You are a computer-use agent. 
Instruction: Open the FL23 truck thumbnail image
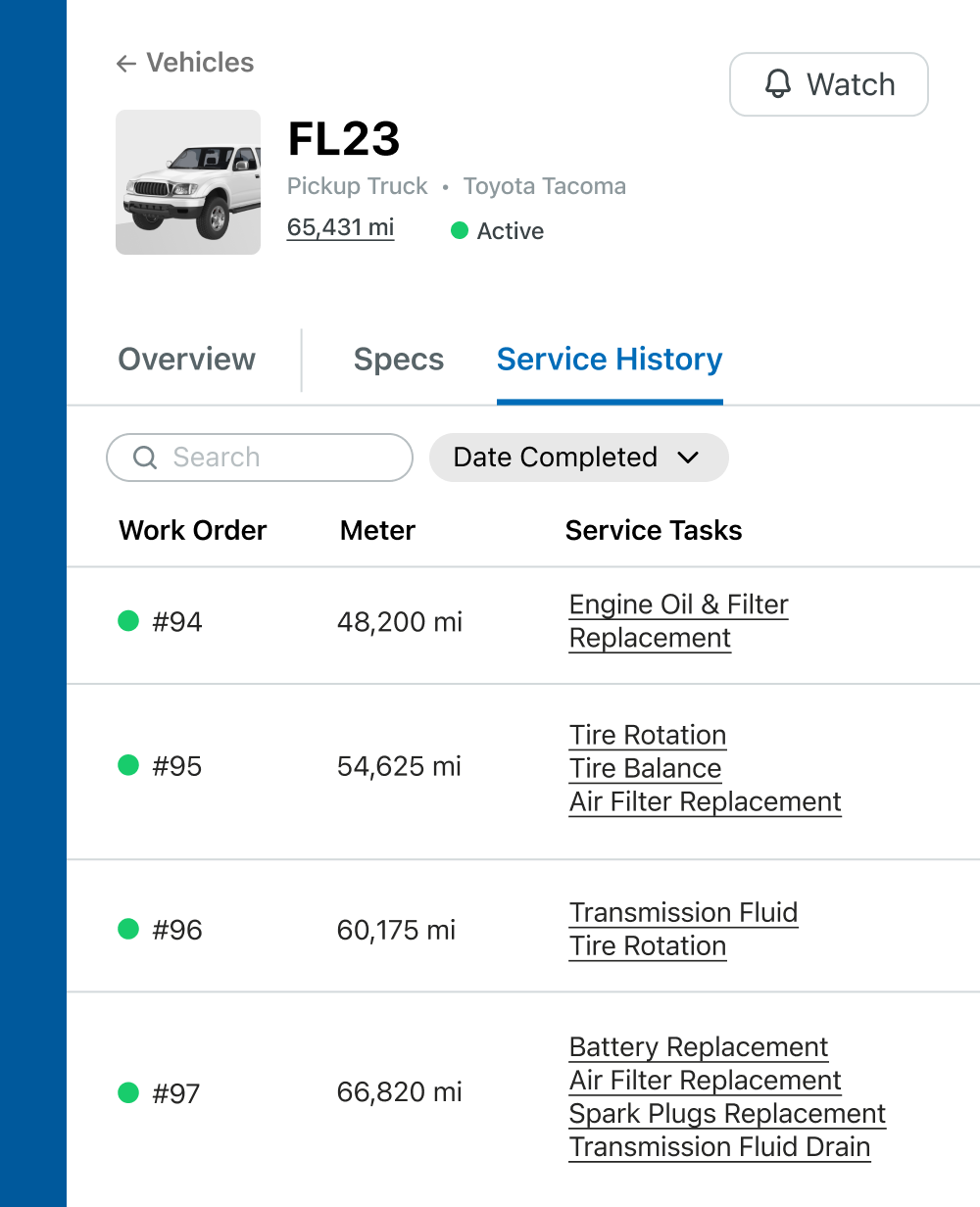pyautogui.click(x=188, y=182)
